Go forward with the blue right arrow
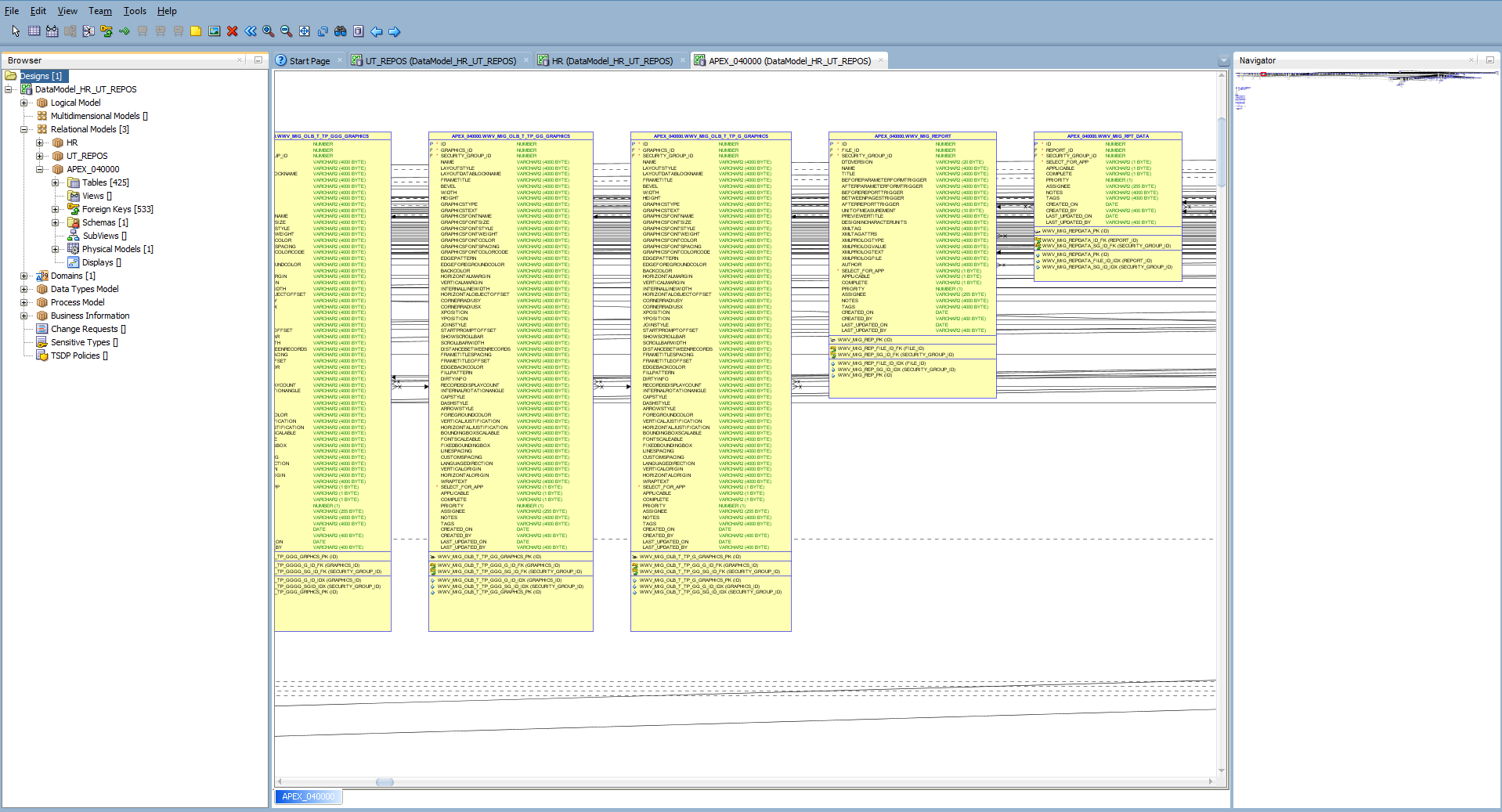The width and height of the screenshot is (1502, 812). click(394, 31)
